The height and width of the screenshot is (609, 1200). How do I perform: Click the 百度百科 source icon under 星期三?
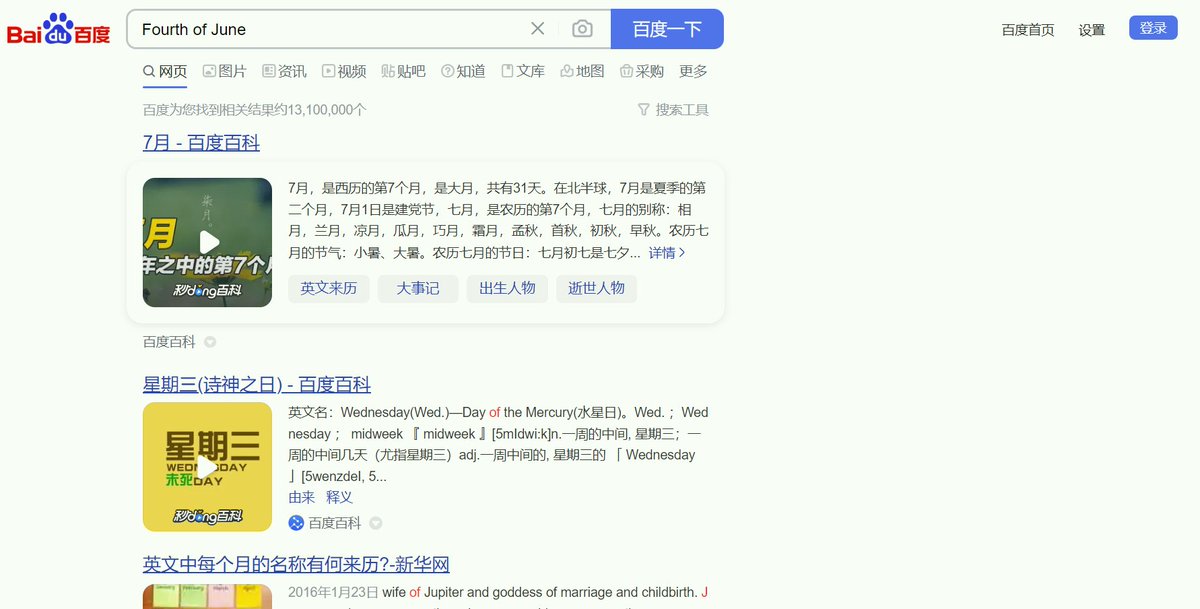coord(296,523)
